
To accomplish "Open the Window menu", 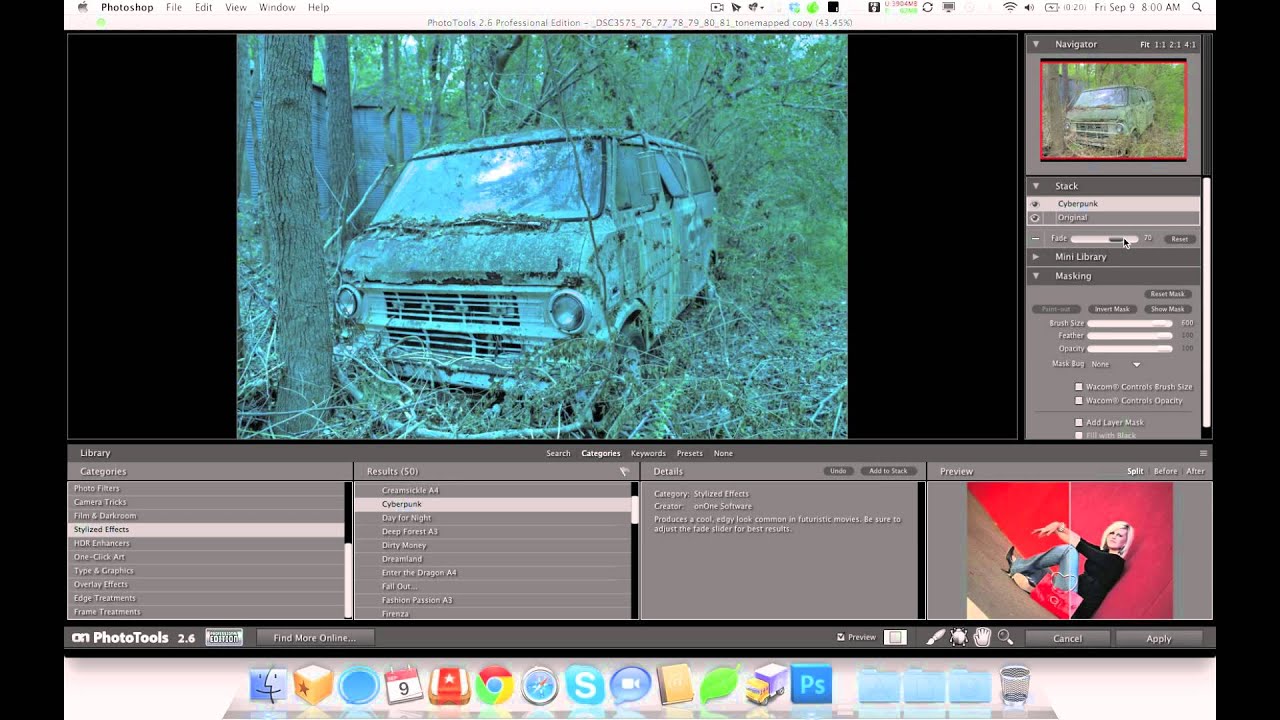I will pos(277,7).
